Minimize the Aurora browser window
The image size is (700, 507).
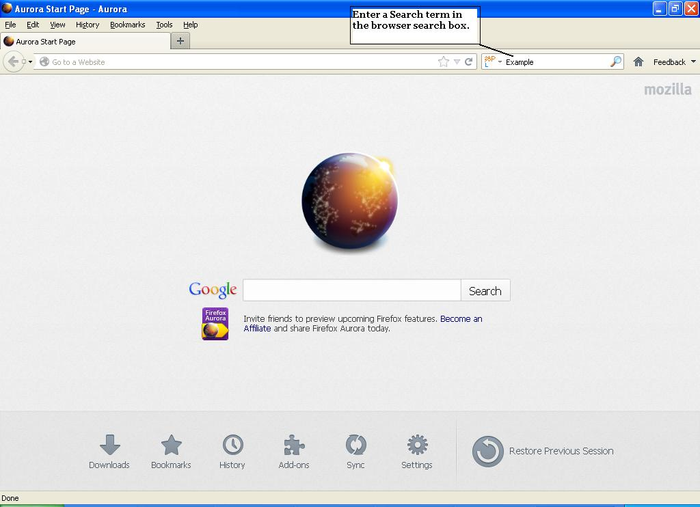(x=659, y=8)
